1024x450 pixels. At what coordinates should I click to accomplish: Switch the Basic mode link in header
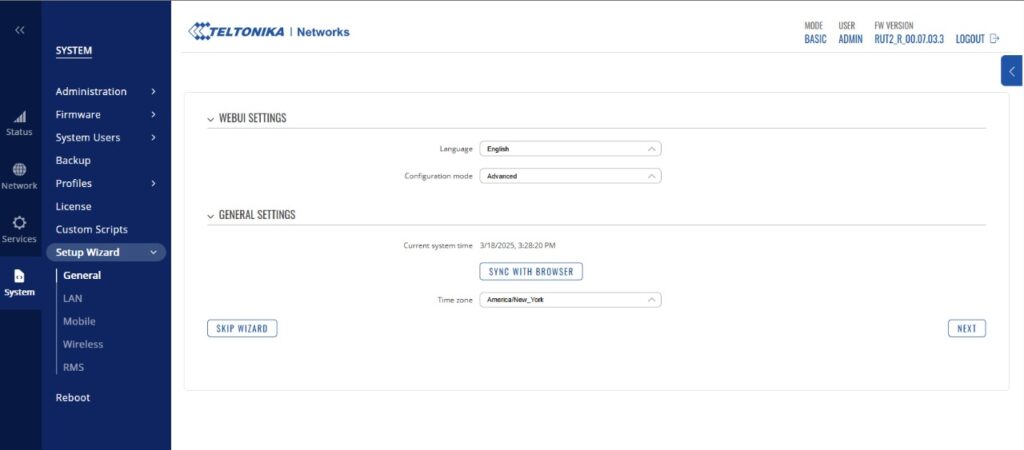pyautogui.click(x=815, y=39)
